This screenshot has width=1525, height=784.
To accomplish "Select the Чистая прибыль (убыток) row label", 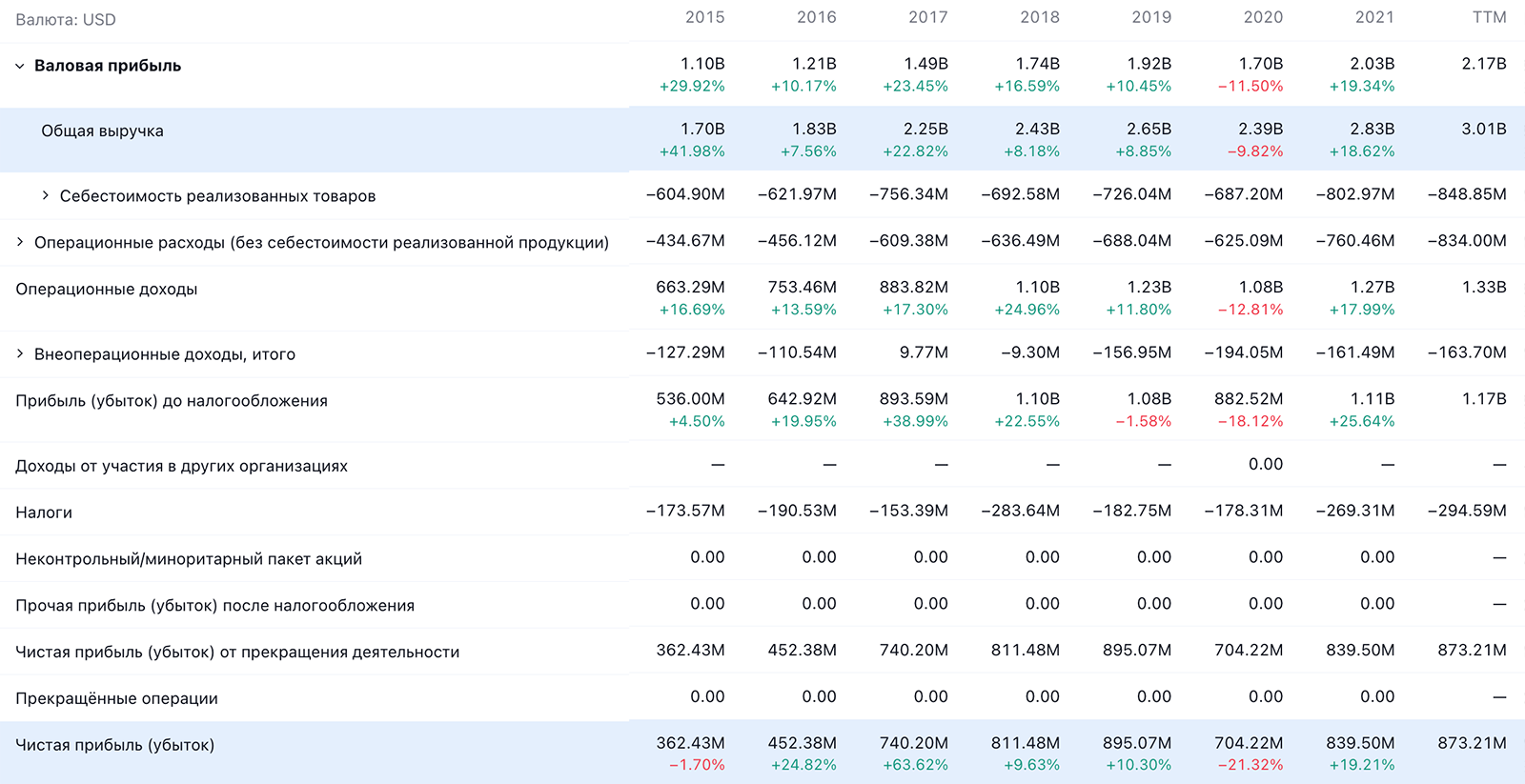I will click(114, 745).
